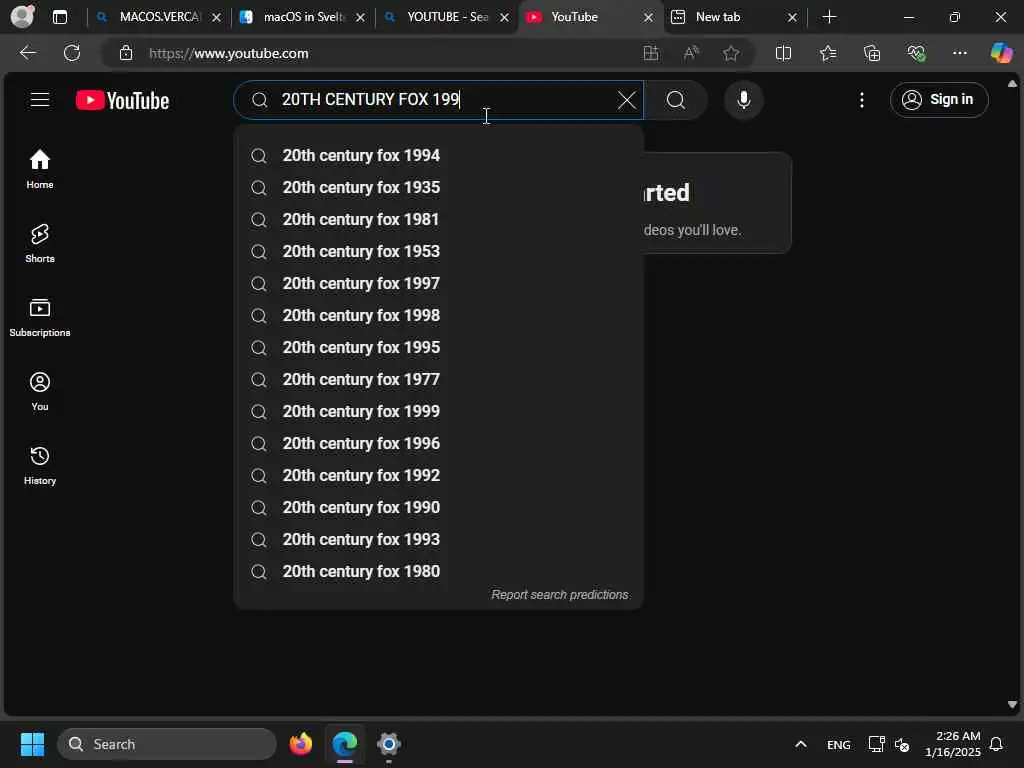Open Edge split screen
This screenshot has height=768, width=1024.
(x=783, y=53)
